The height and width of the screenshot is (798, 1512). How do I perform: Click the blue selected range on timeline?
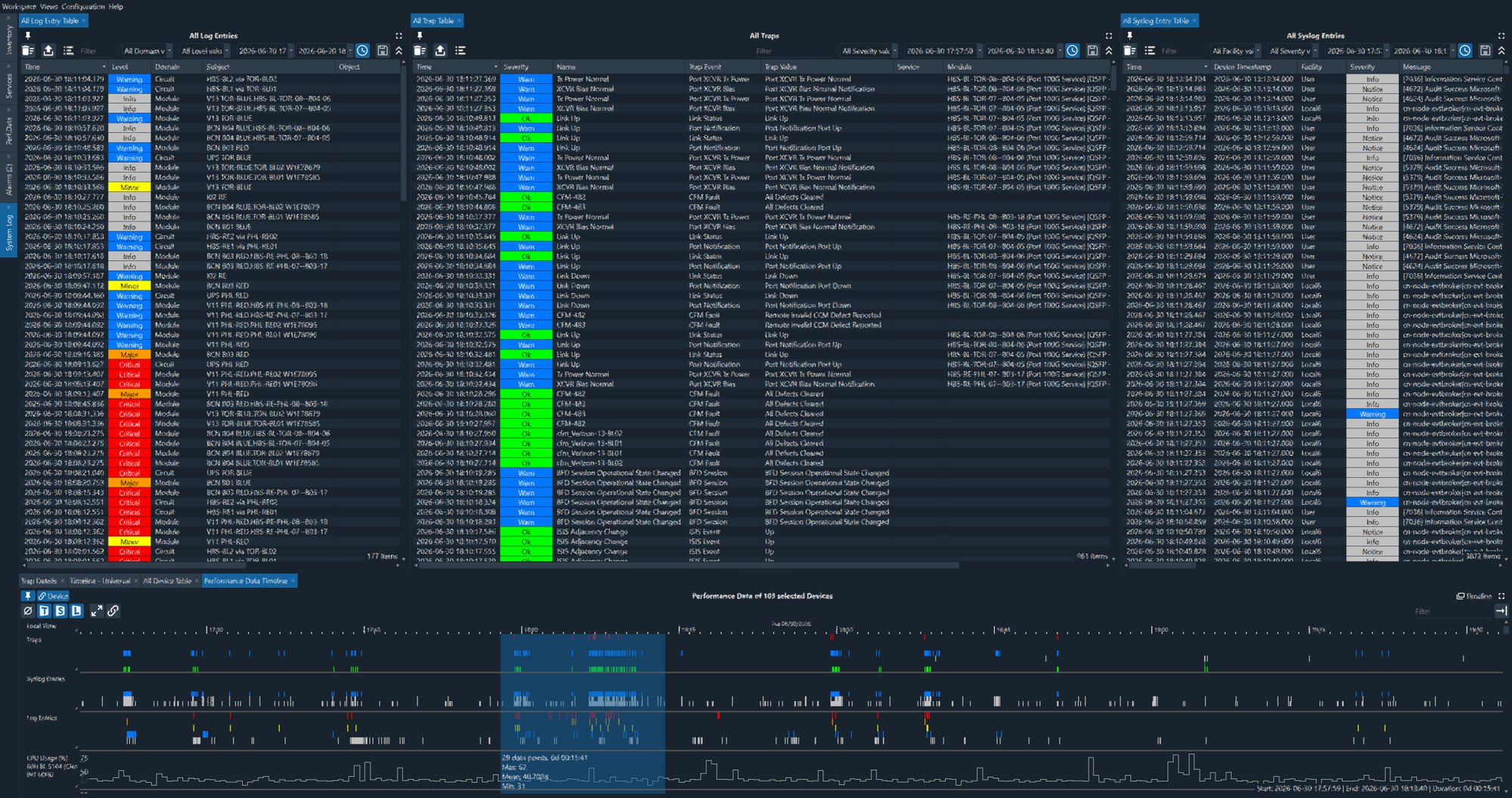click(582, 713)
